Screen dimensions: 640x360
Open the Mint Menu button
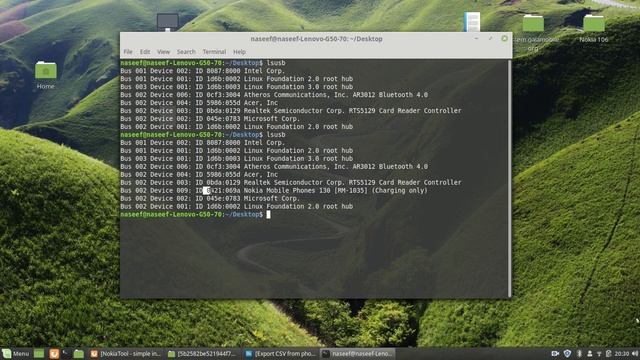coord(16,353)
